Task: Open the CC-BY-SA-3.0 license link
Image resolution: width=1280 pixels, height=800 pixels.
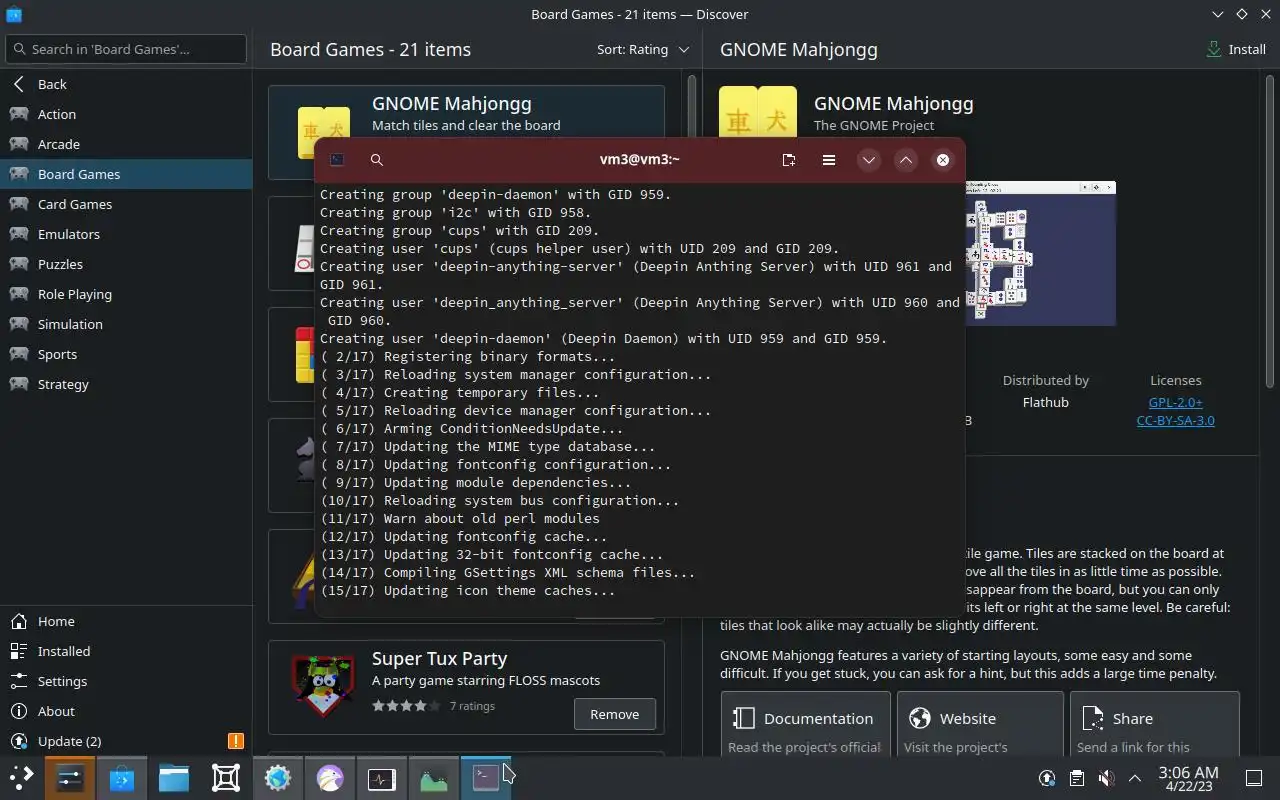Action: 1175,420
